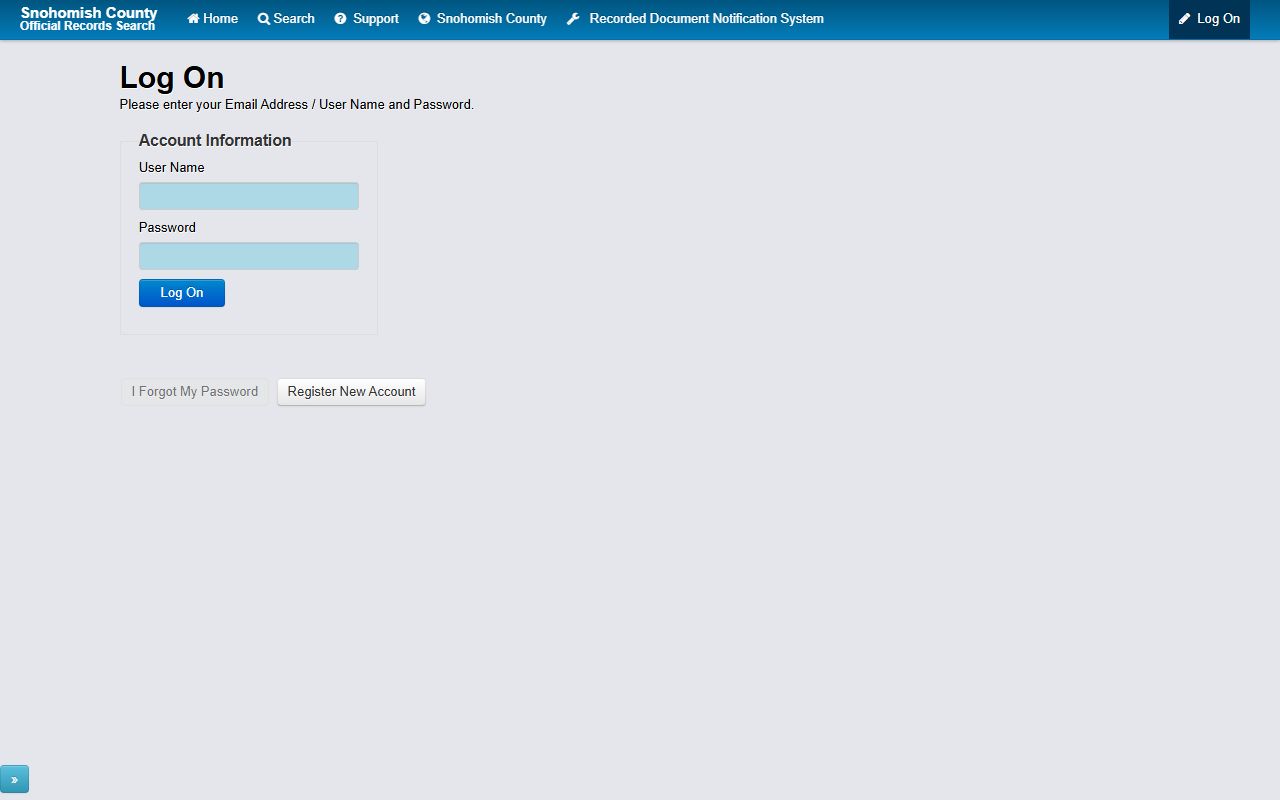The image size is (1280, 800).
Task: Go to the Support menu text
Action: point(376,19)
